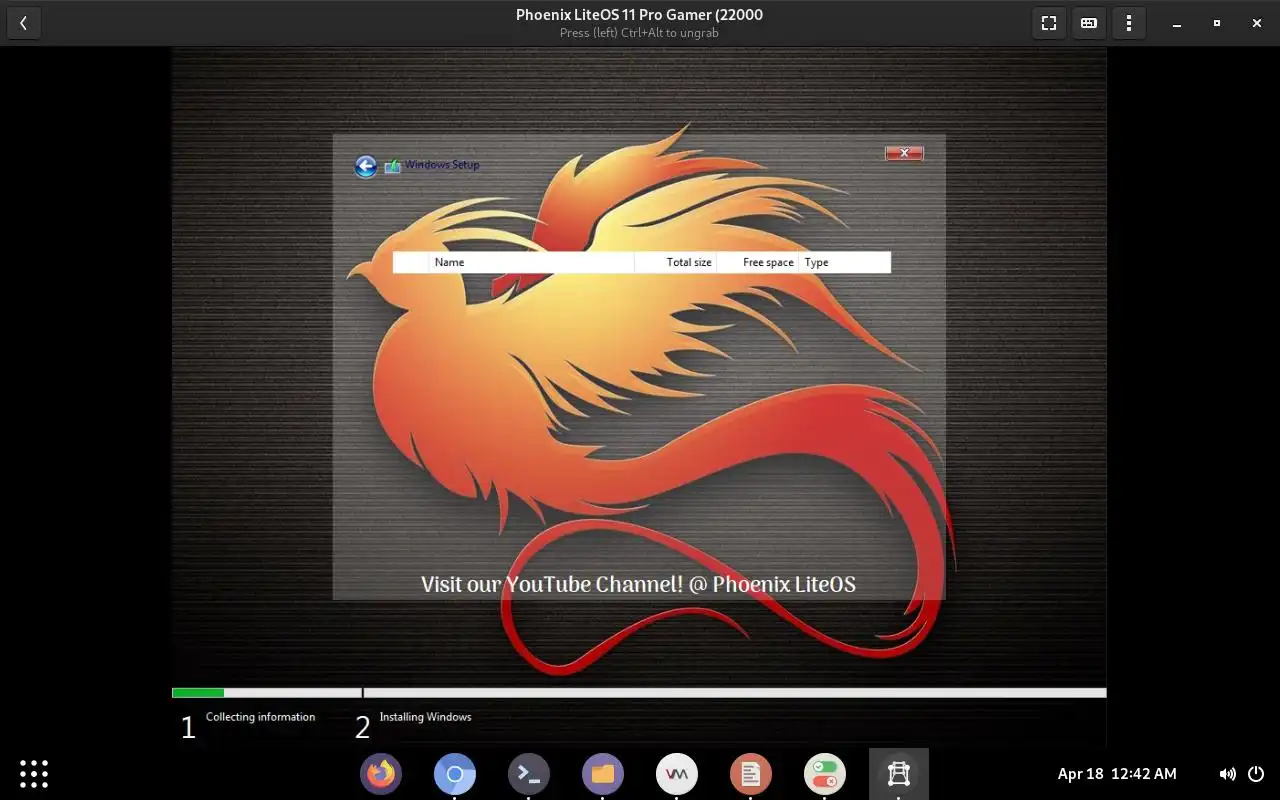Image resolution: width=1280 pixels, height=800 pixels.
Task: Launch Firefox from the dock
Action: (381, 774)
